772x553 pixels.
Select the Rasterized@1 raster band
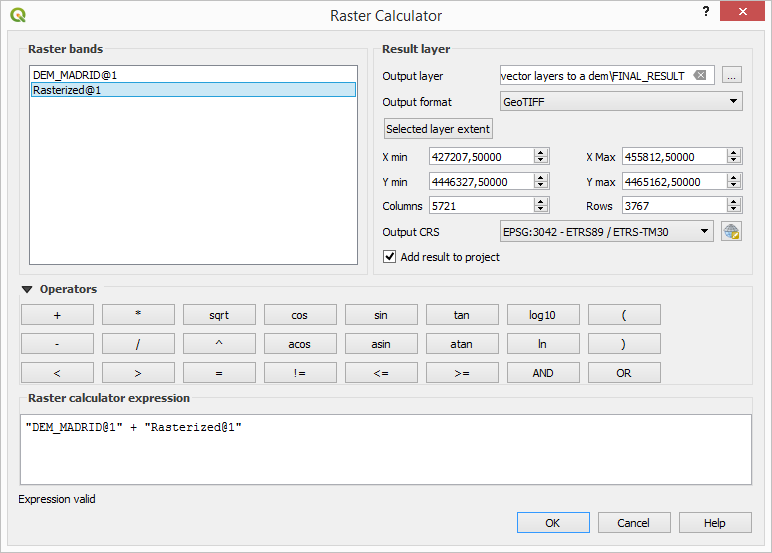67,90
